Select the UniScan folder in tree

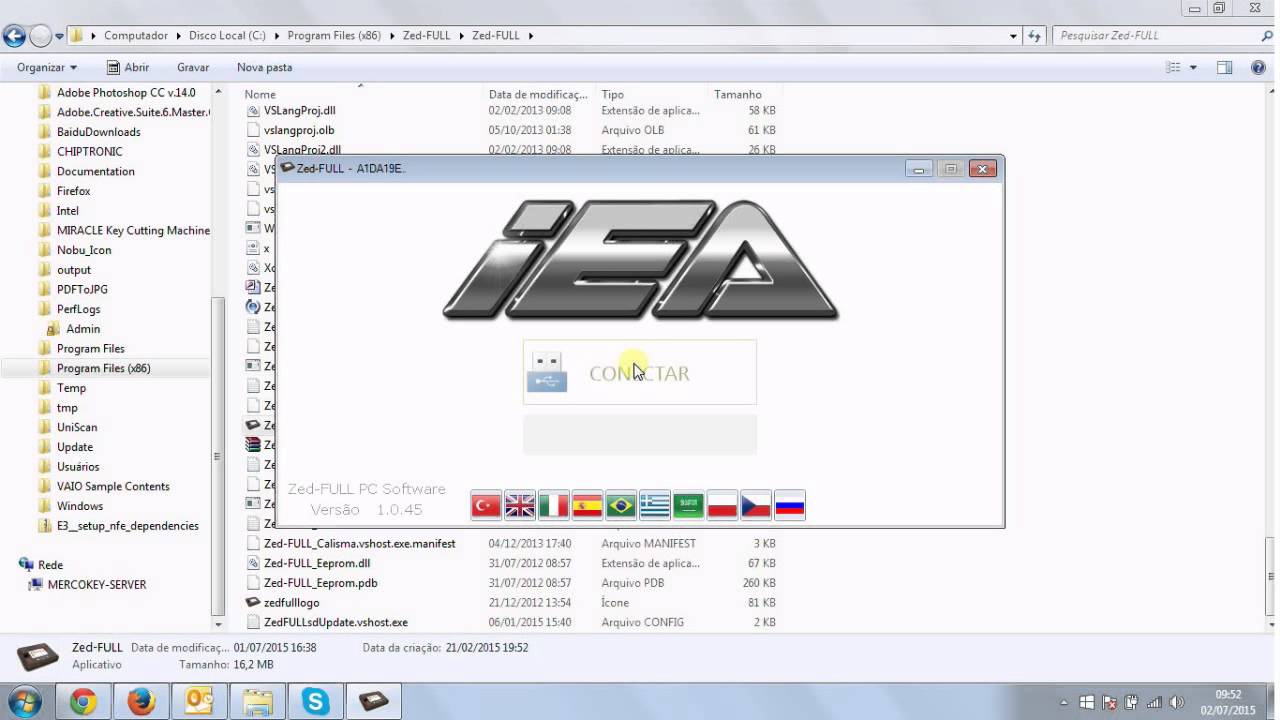click(77, 427)
